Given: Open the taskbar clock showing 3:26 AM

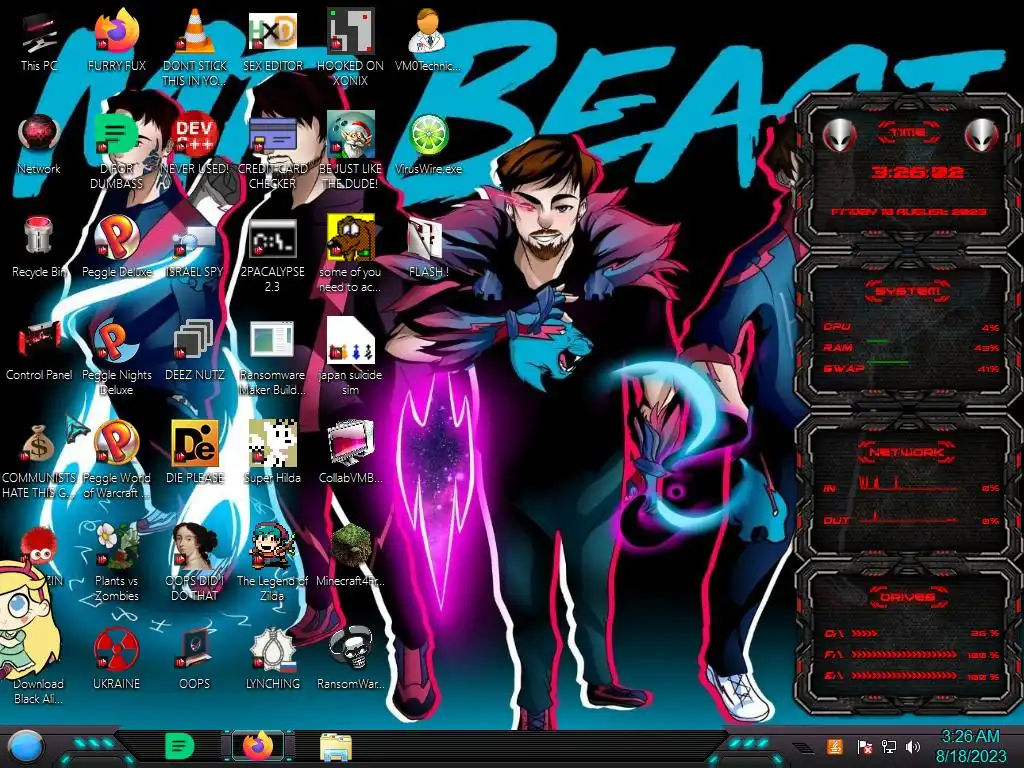Looking at the screenshot, I should click(x=970, y=746).
